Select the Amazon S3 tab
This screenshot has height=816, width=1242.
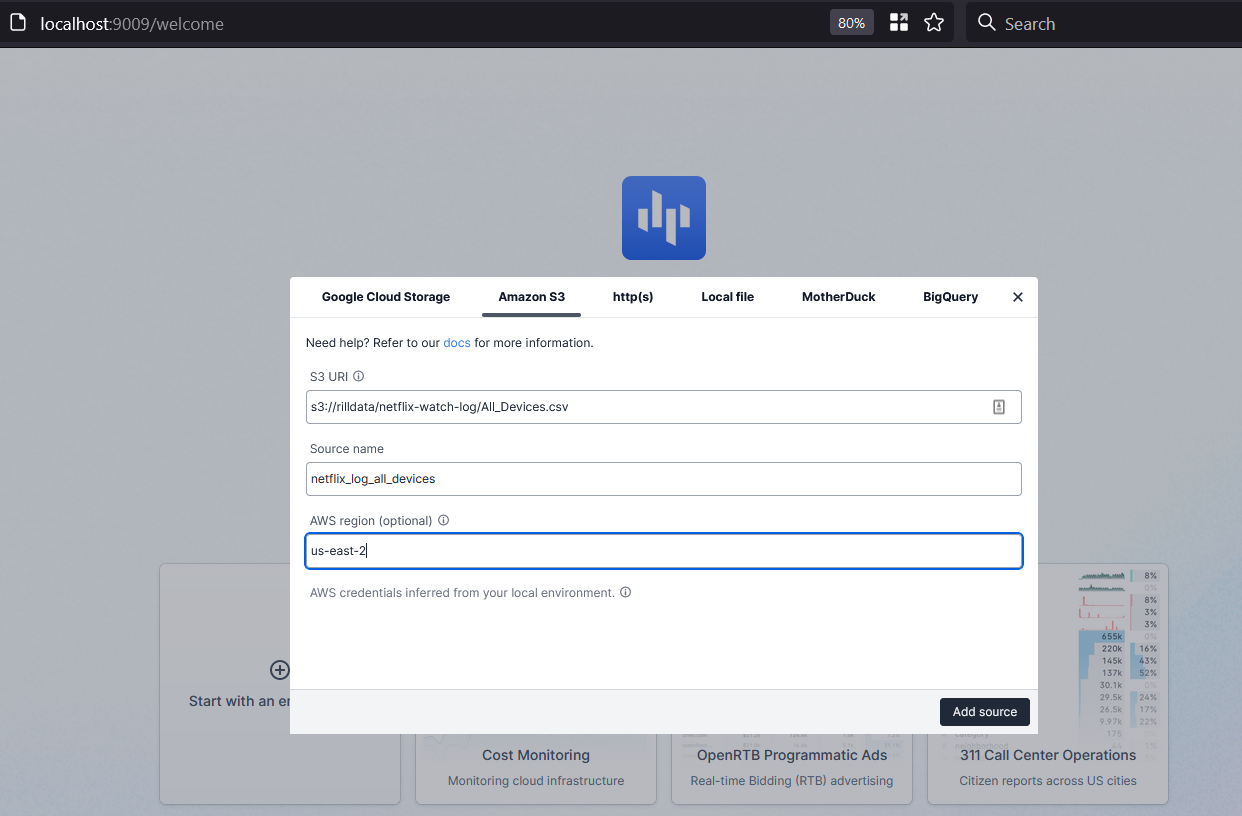[x=531, y=297]
